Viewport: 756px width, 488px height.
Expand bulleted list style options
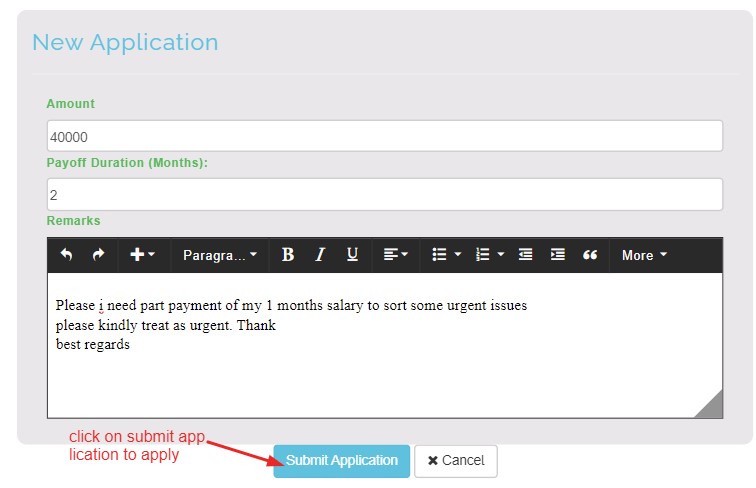(458, 254)
